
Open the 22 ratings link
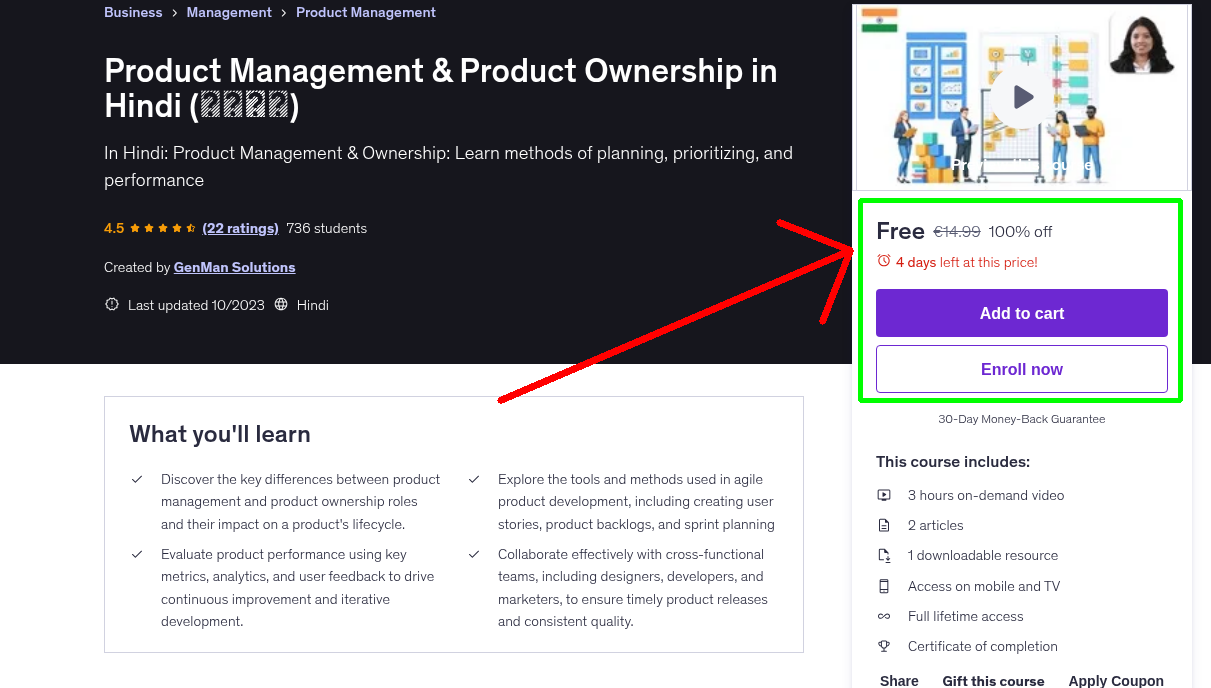[240, 228]
